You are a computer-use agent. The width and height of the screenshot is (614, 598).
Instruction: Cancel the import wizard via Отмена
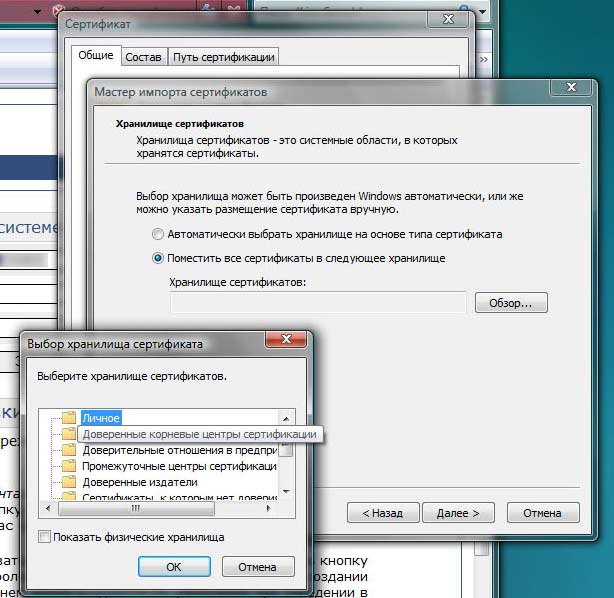pos(543,513)
